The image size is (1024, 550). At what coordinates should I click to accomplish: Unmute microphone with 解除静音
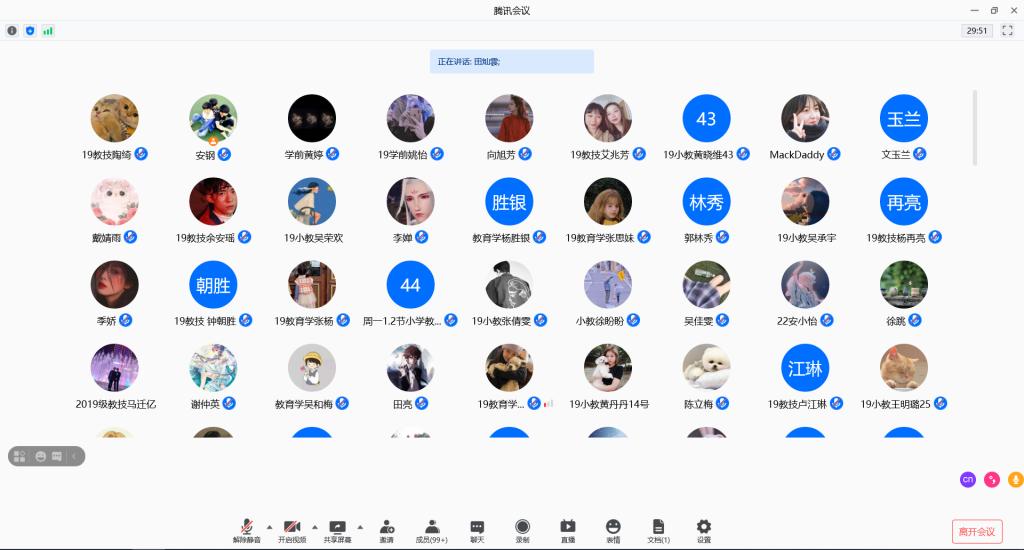[246, 531]
